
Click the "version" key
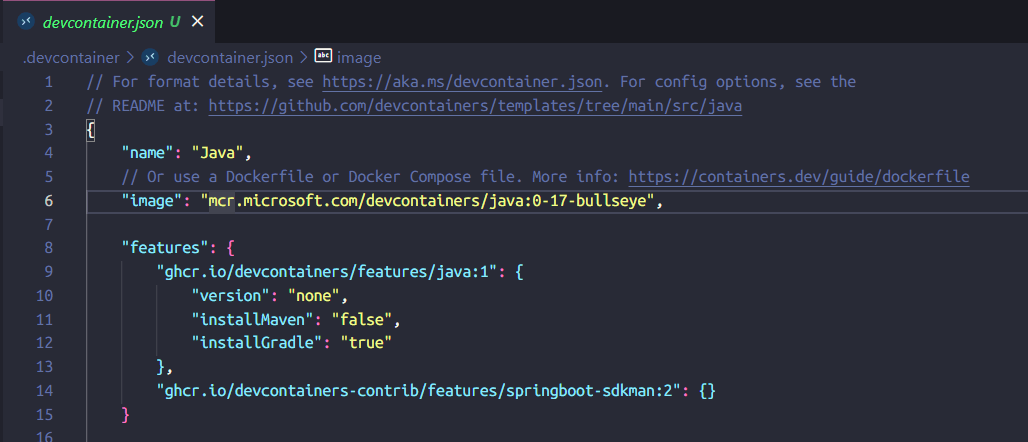click(x=230, y=295)
